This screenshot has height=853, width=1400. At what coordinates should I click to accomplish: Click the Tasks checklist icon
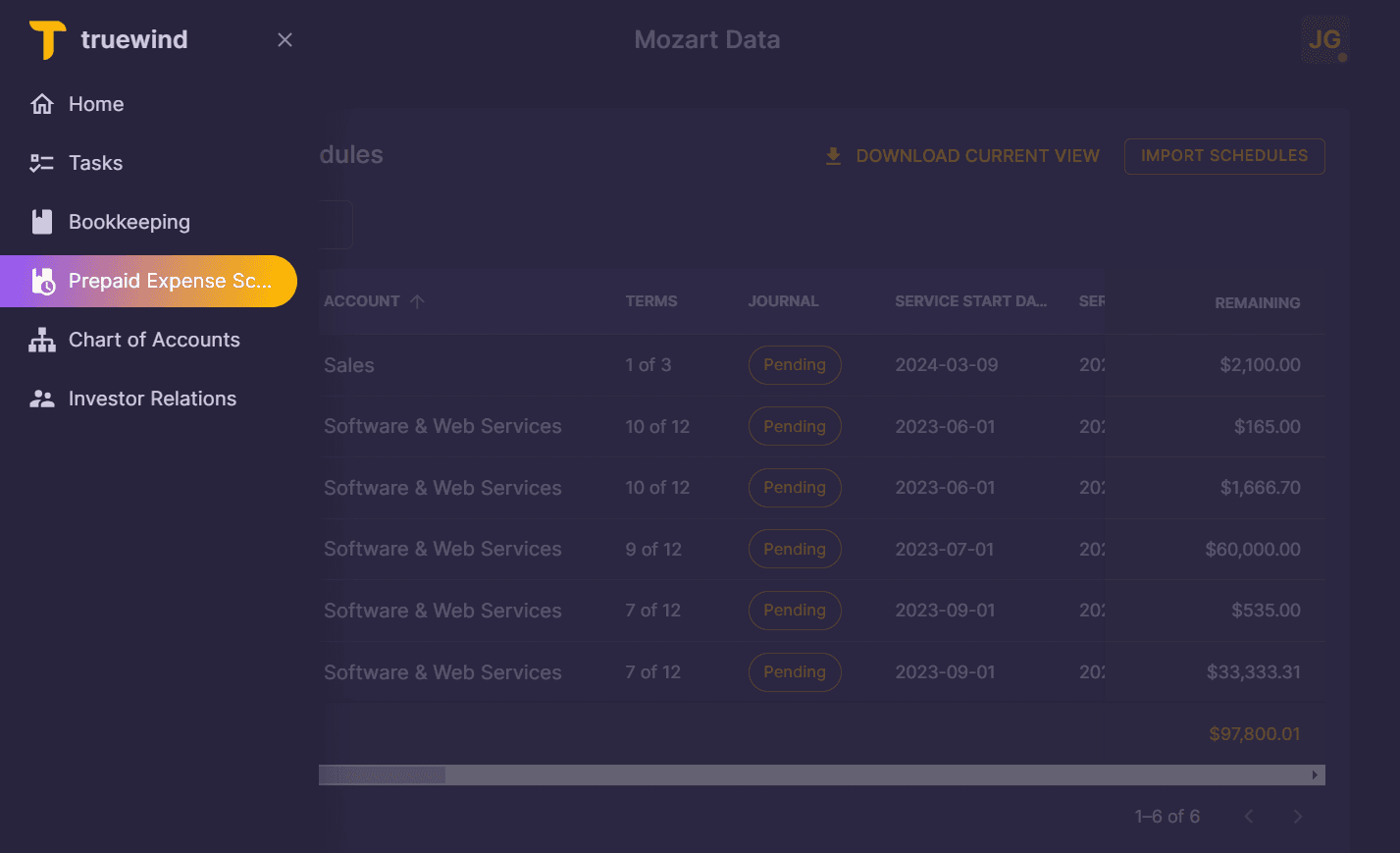pyautogui.click(x=42, y=162)
